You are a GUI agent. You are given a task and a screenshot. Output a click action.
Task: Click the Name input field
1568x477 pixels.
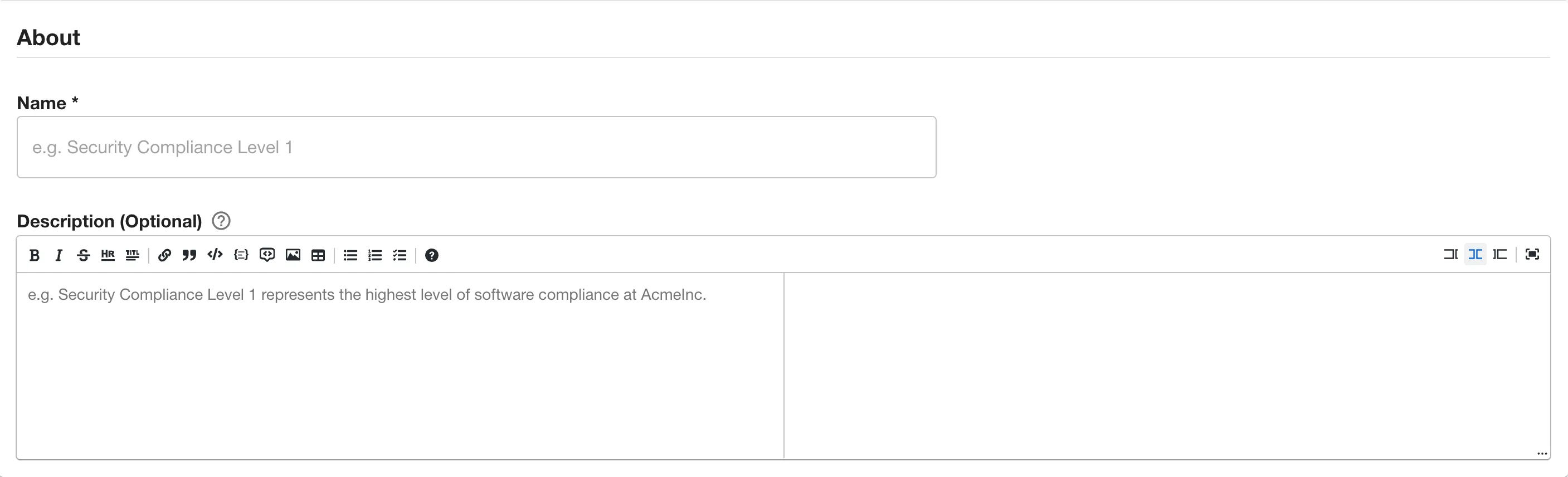[x=476, y=147]
